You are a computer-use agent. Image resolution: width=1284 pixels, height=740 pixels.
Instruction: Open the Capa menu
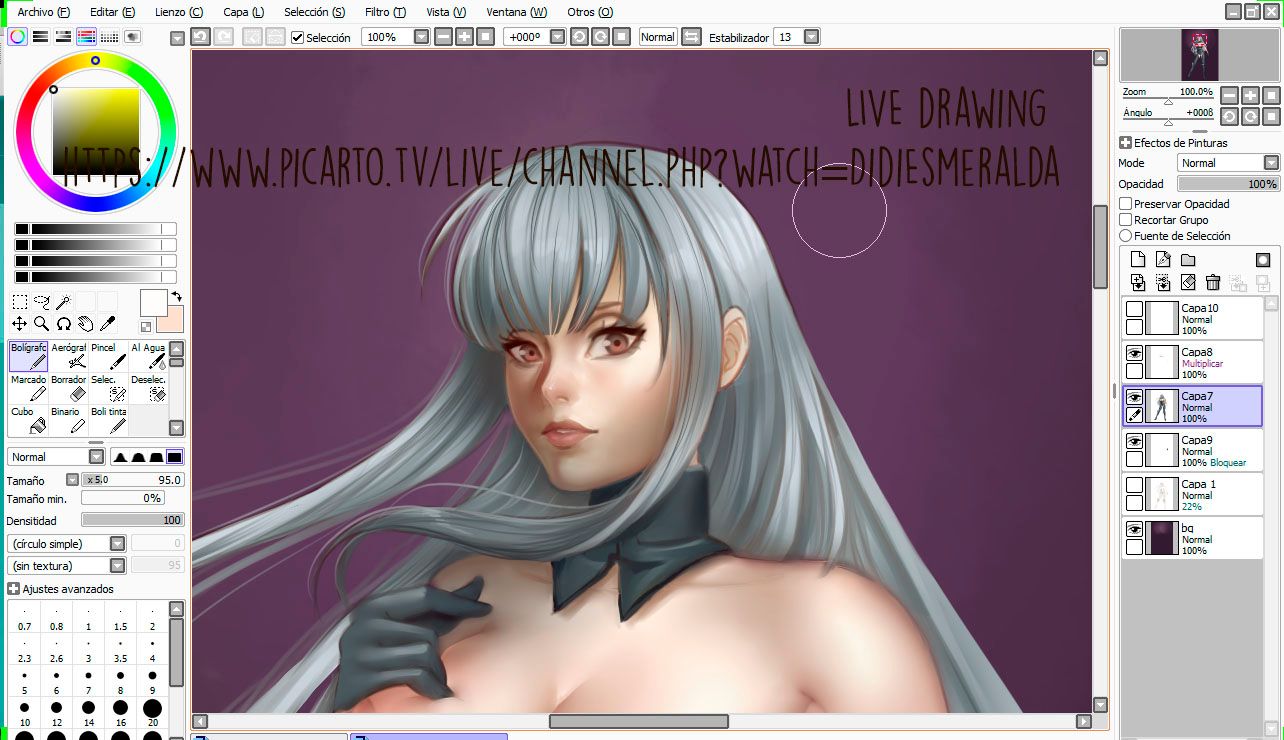[x=244, y=12]
